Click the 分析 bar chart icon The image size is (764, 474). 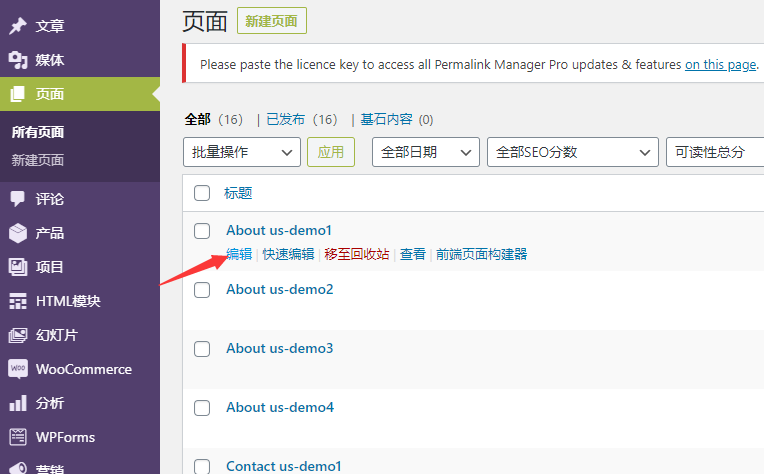tap(18, 403)
